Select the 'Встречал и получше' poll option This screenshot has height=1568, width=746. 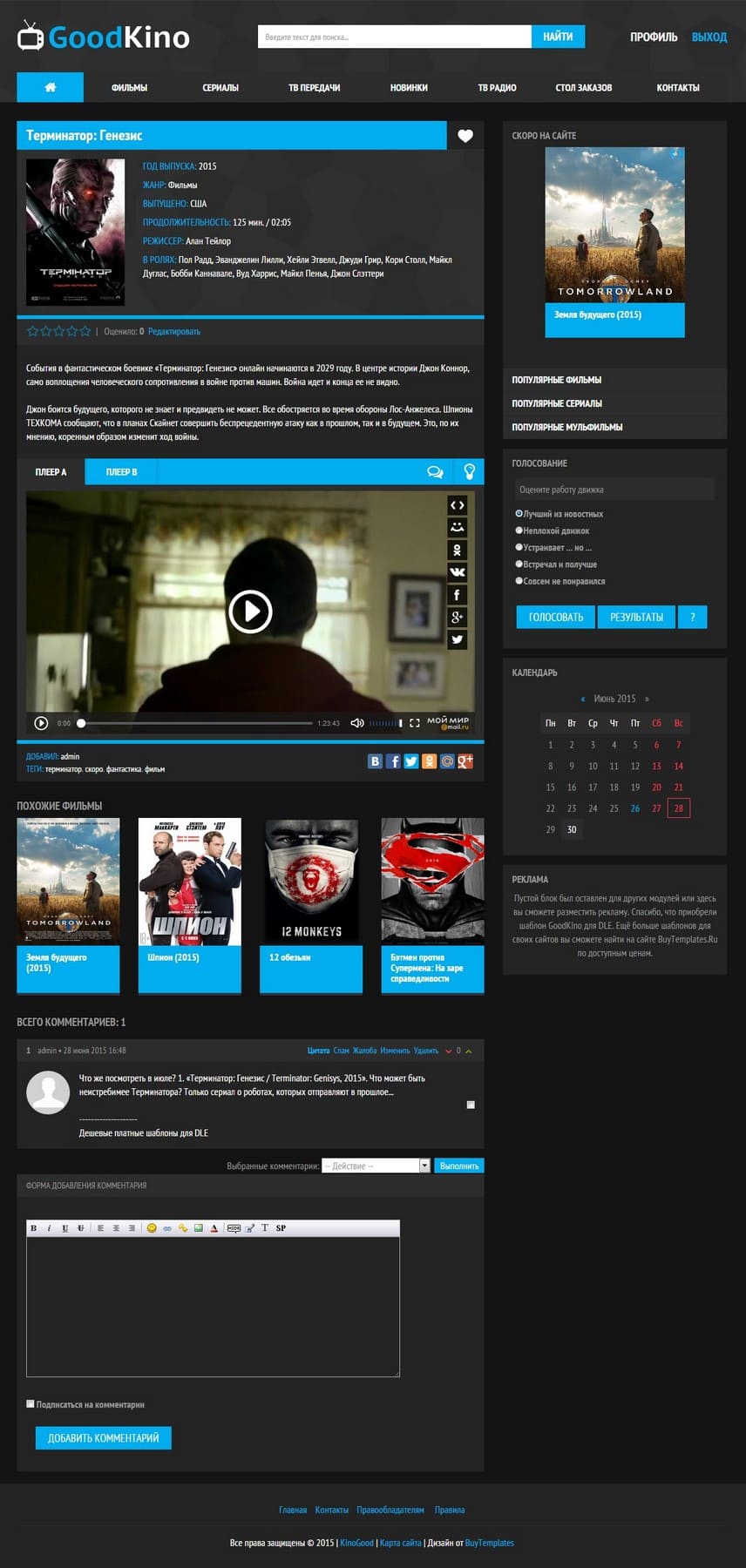coord(519,564)
